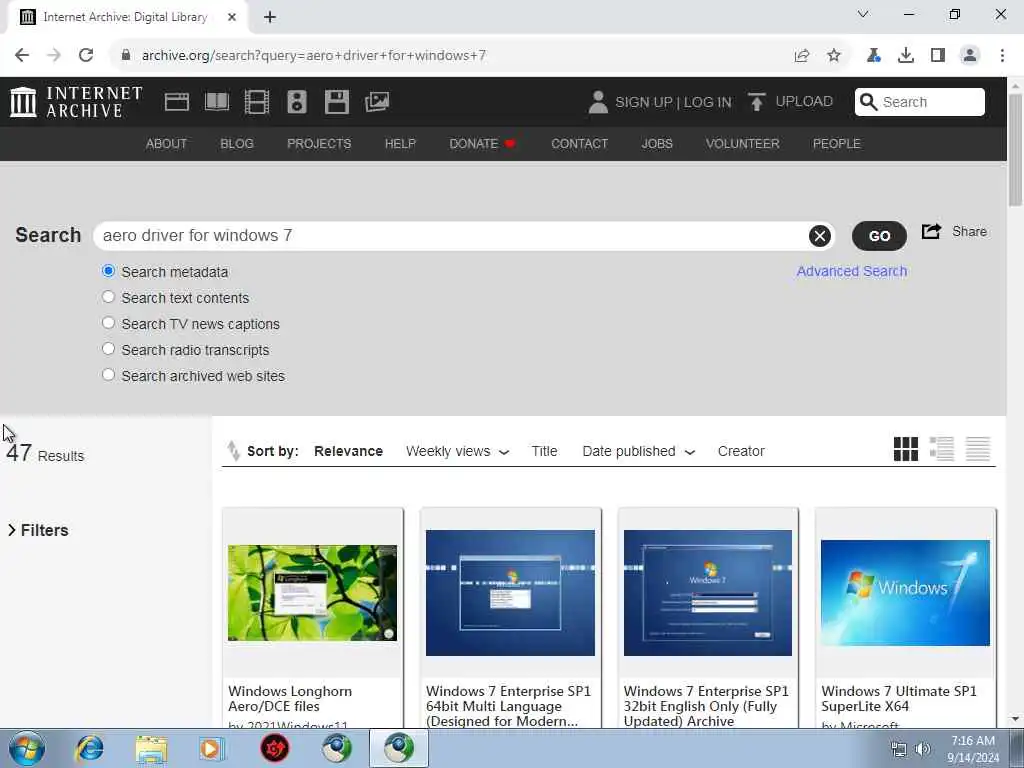The width and height of the screenshot is (1024, 768).
Task: Open Chrome three-dot menu
Action: (1002, 56)
